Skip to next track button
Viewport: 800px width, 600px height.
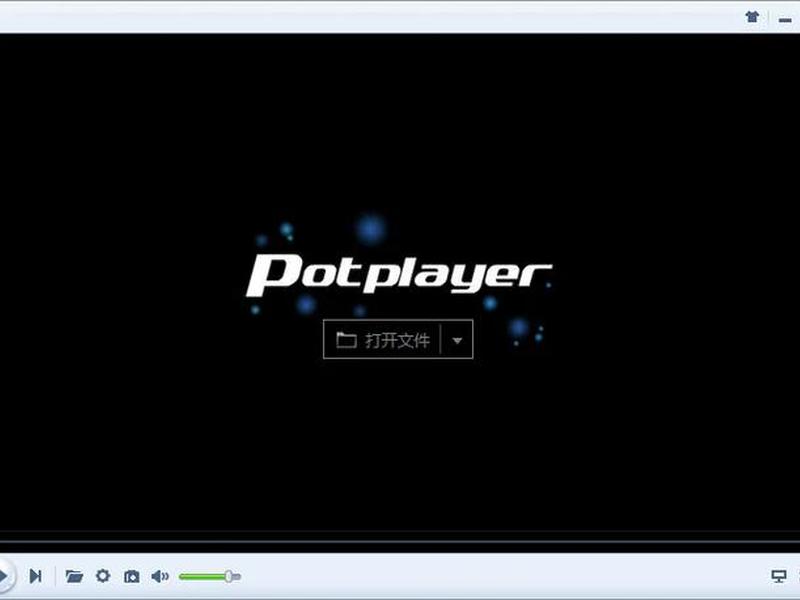click(35, 576)
